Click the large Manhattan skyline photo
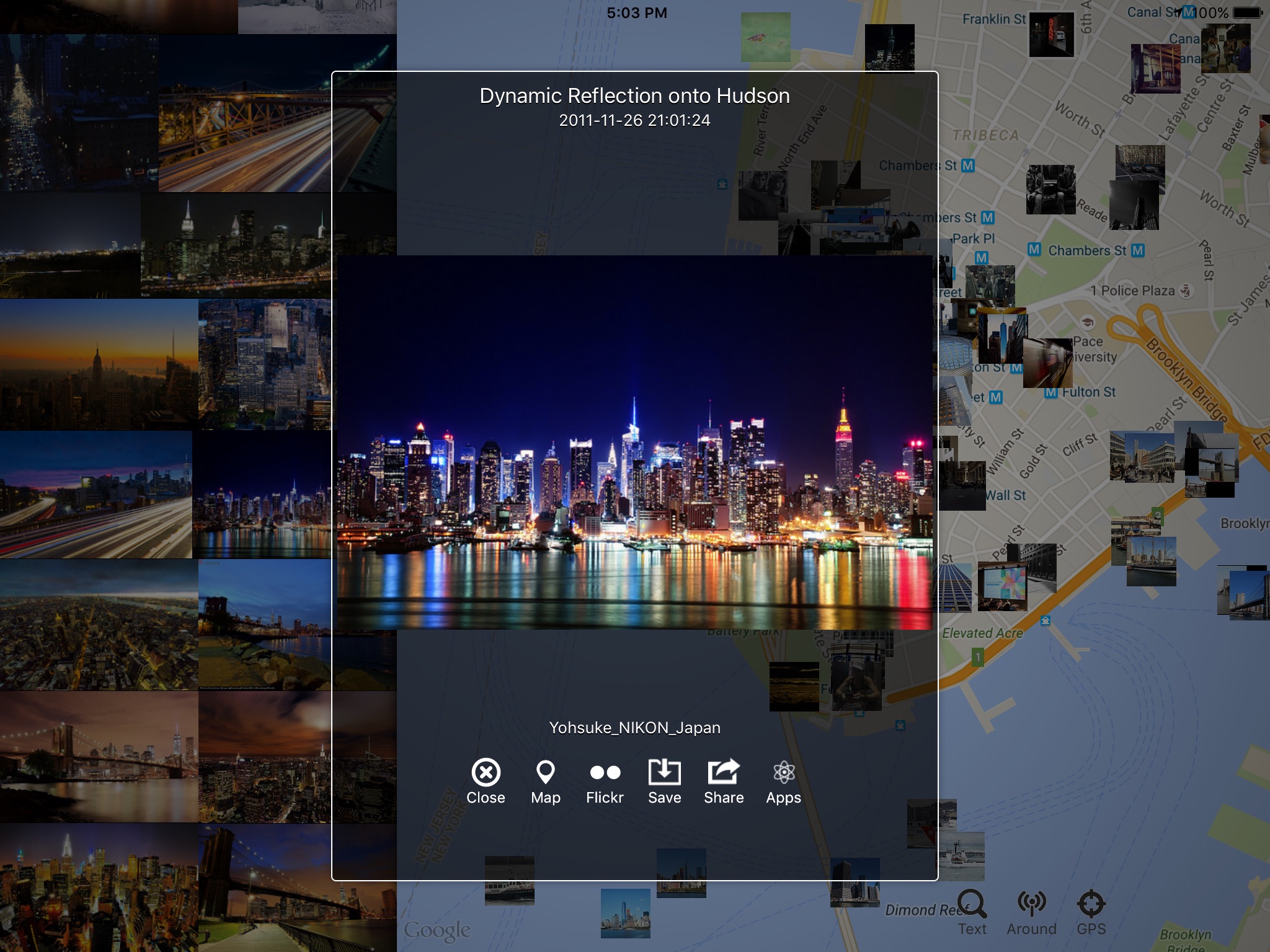This screenshot has height=952, width=1270. click(634, 443)
